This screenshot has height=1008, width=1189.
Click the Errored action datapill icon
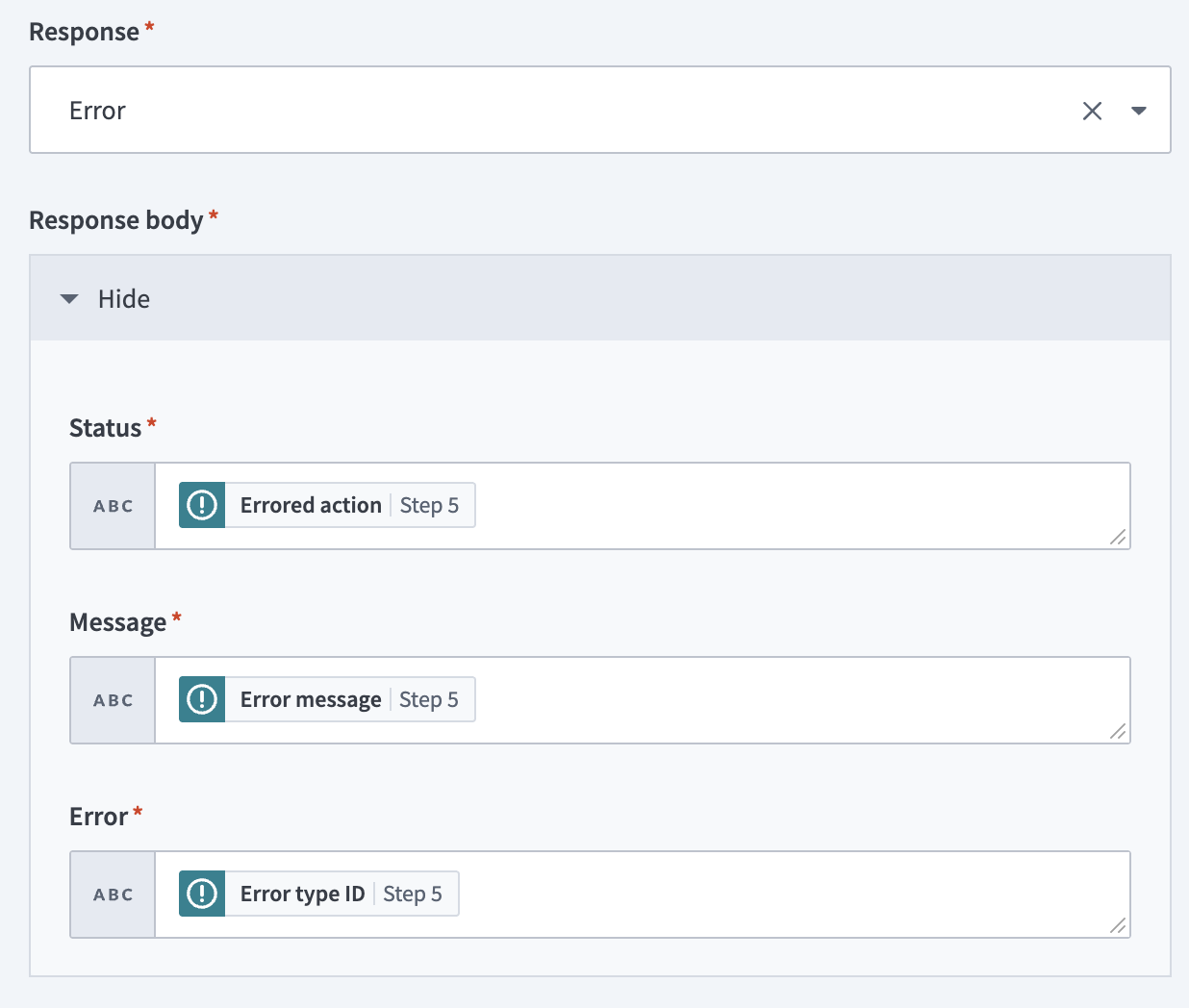point(202,505)
